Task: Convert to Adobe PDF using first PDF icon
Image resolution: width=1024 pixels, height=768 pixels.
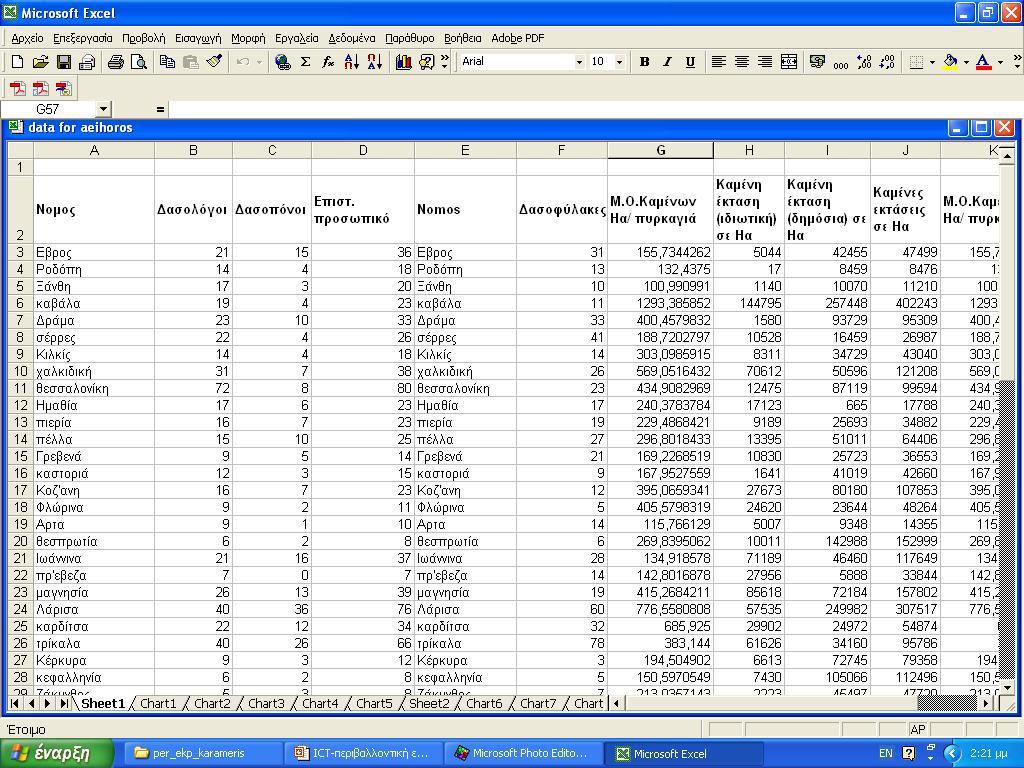Action: 18,88
